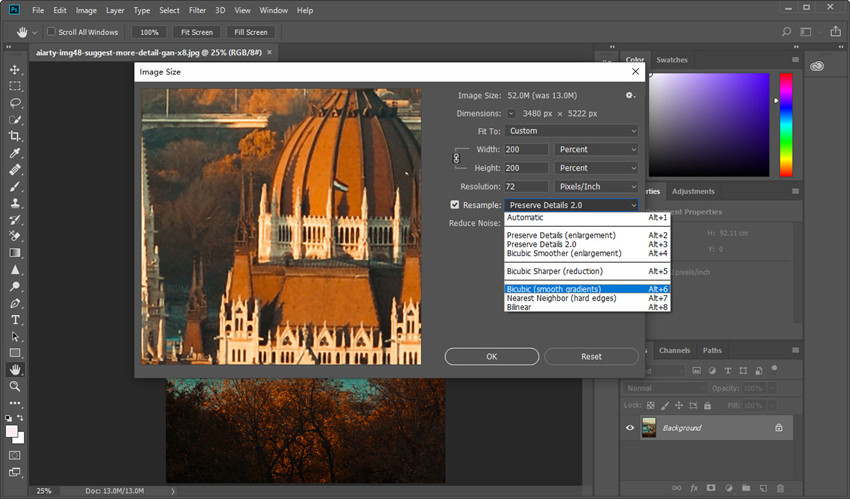Screen dimensions: 850x499
Task: Select the History Brush tool
Action: [15, 219]
